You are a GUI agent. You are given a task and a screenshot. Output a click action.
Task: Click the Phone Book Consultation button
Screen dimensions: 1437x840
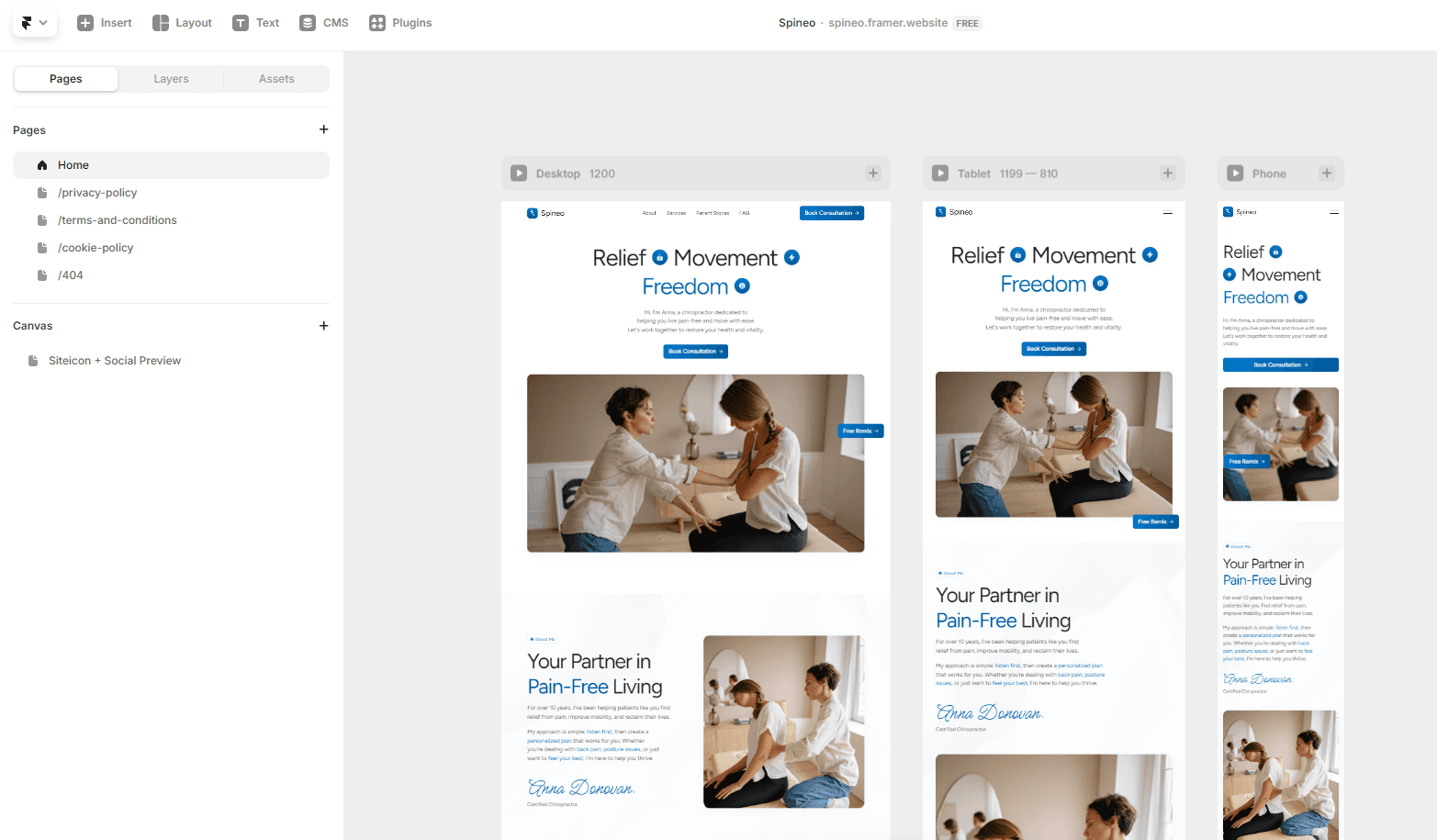tap(1281, 364)
